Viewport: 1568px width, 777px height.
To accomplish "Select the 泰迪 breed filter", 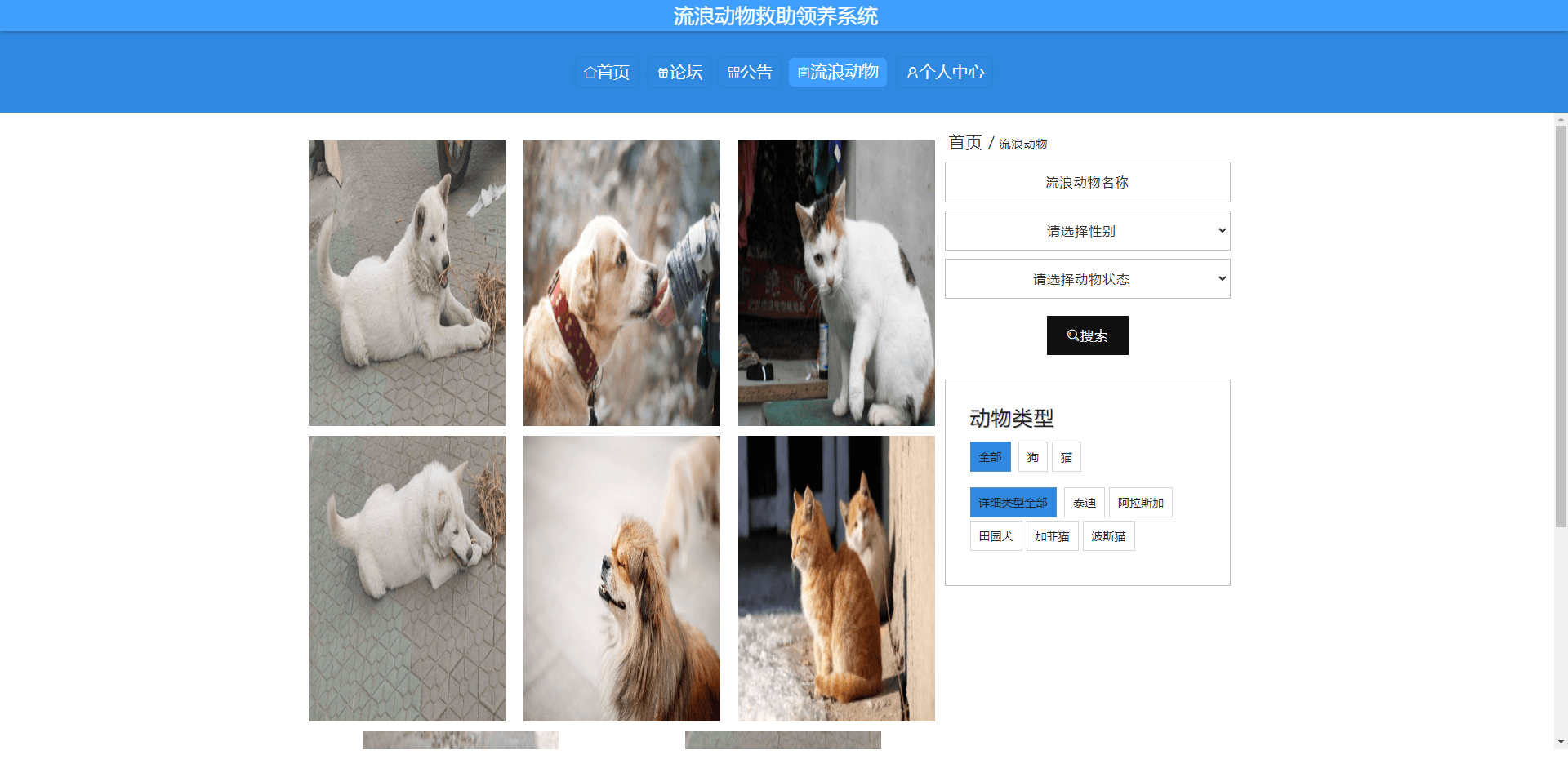I will [x=1085, y=503].
